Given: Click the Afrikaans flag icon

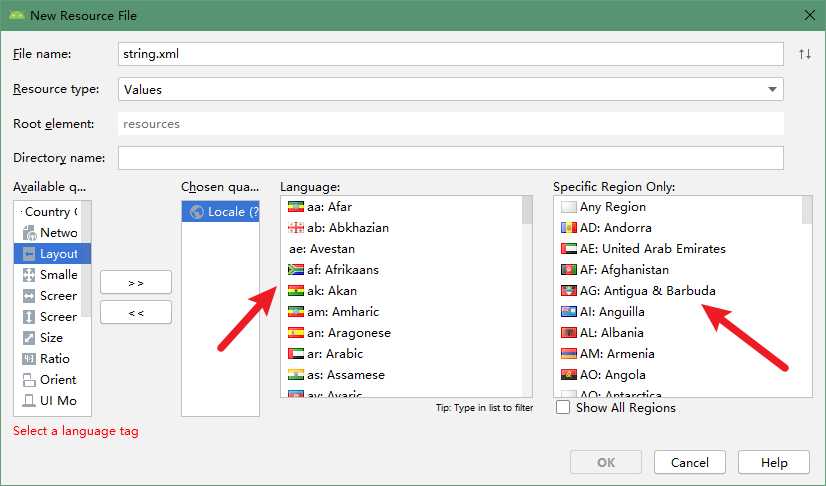Looking at the screenshot, I should (296, 270).
